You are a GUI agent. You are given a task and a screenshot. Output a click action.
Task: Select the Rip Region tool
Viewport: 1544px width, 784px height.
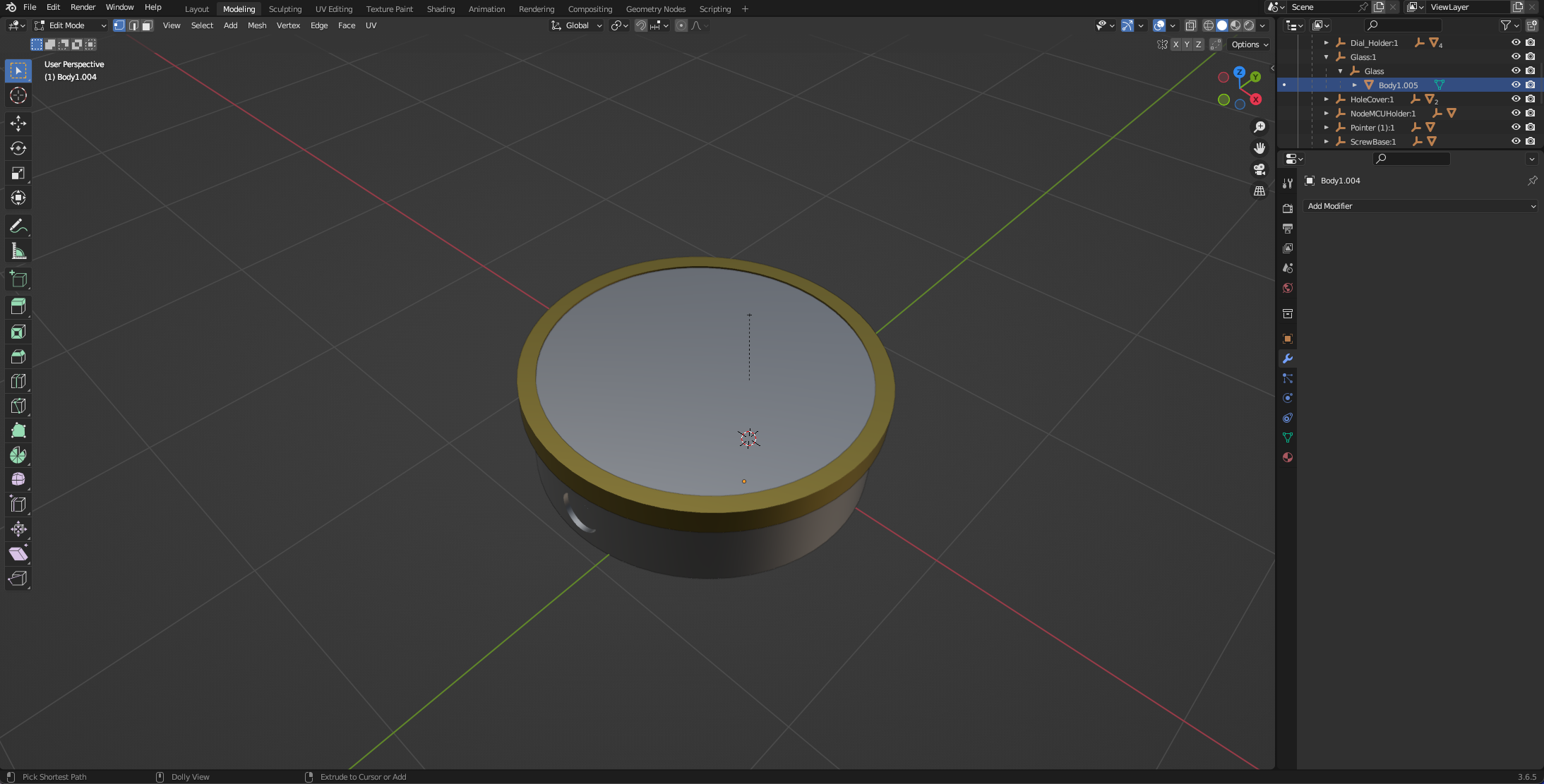(18, 579)
